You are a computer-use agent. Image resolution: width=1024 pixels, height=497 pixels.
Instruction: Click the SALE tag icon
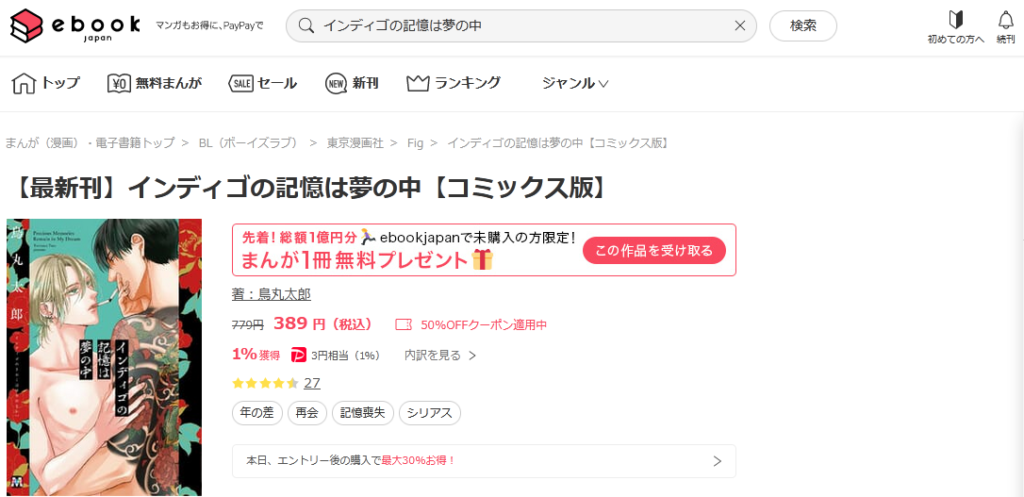(x=240, y=83)
